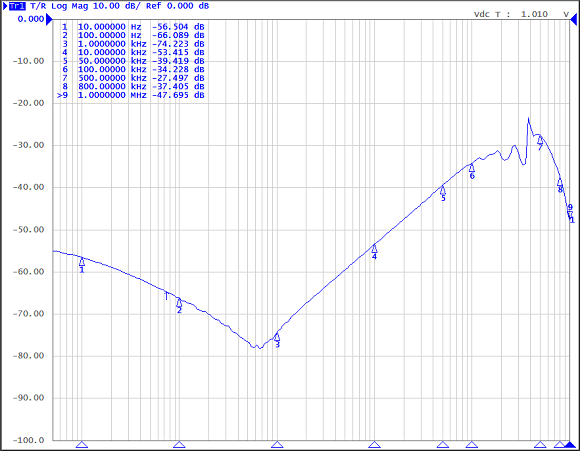Select marker 2 triangle at 100 Hz
This screenshot has width=580, height=451.
click(179, 302)
